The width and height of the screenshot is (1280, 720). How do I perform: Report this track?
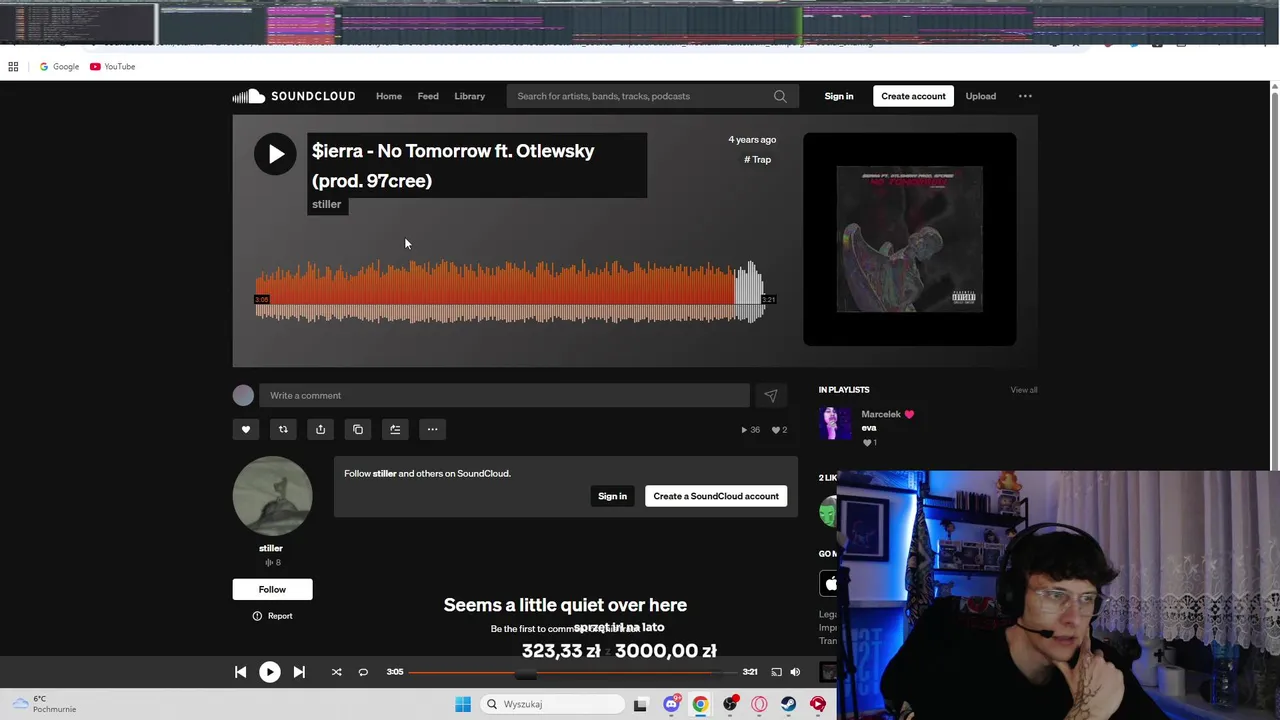pyautogui.click(x=272, y=616)
